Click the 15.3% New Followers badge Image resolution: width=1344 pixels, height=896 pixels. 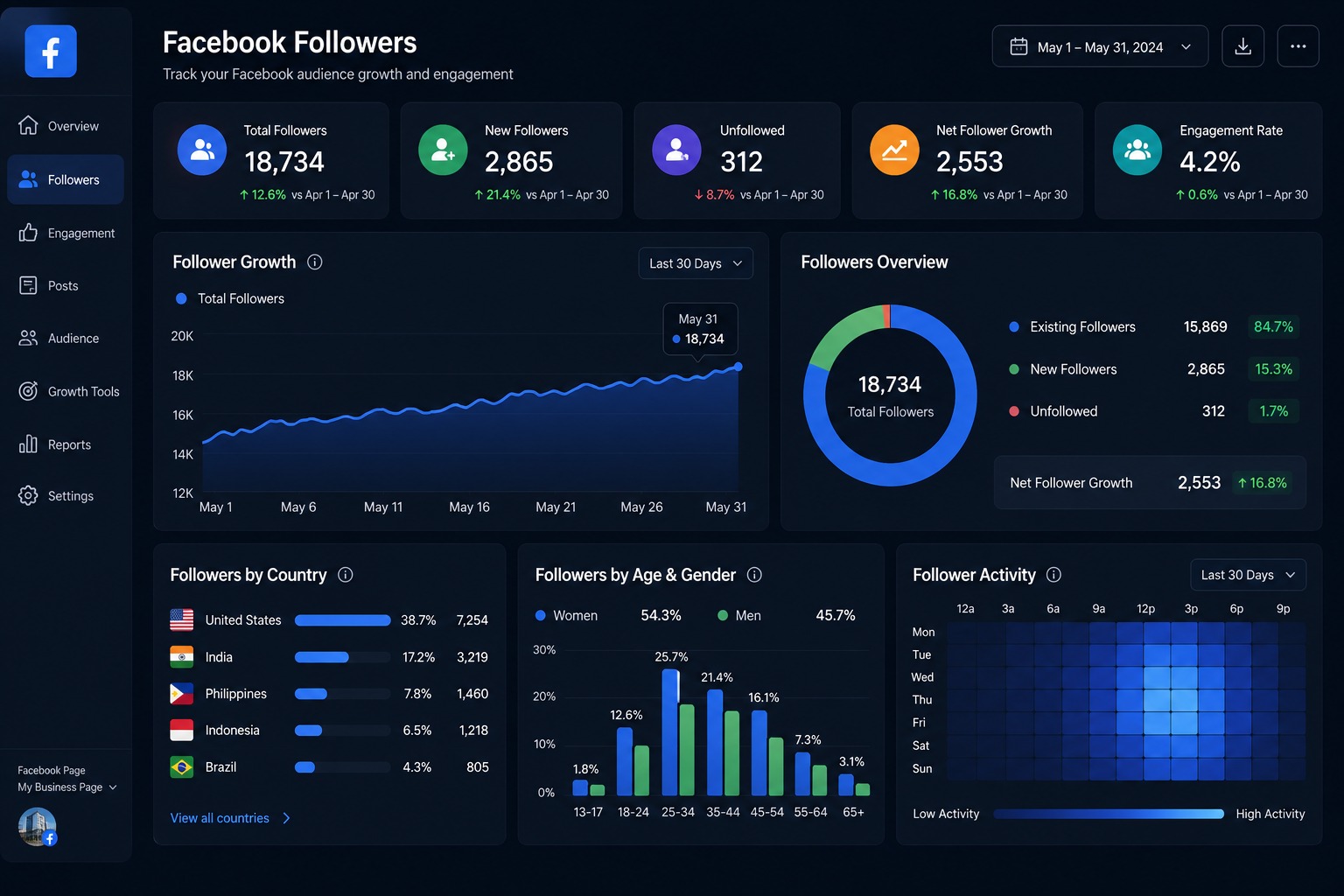(1273, 369)
